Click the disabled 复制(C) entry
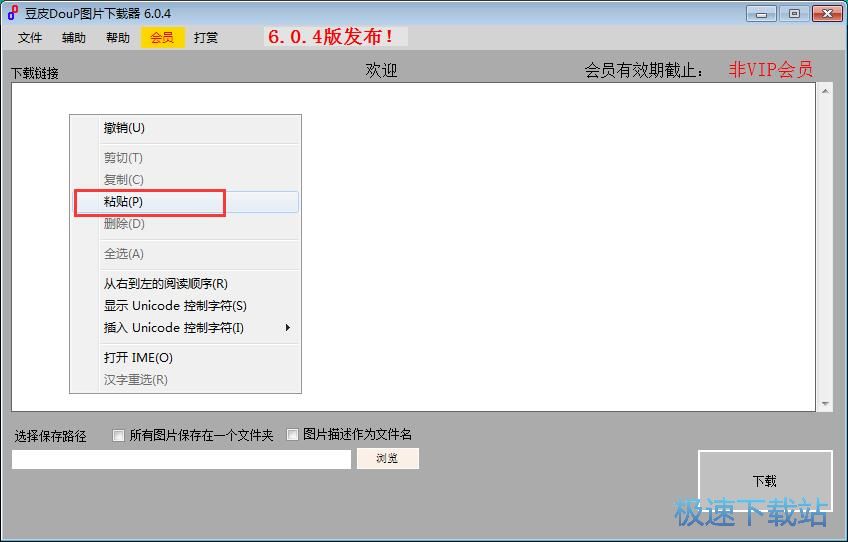 click(186, 180)
